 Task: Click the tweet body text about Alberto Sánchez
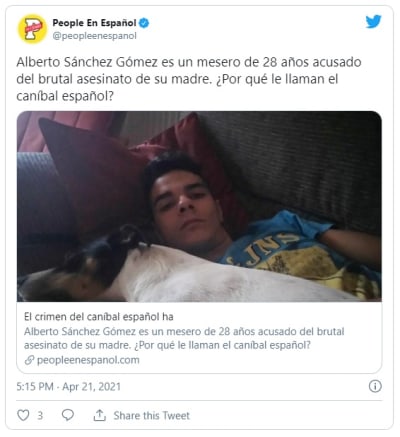coord(189,79)
